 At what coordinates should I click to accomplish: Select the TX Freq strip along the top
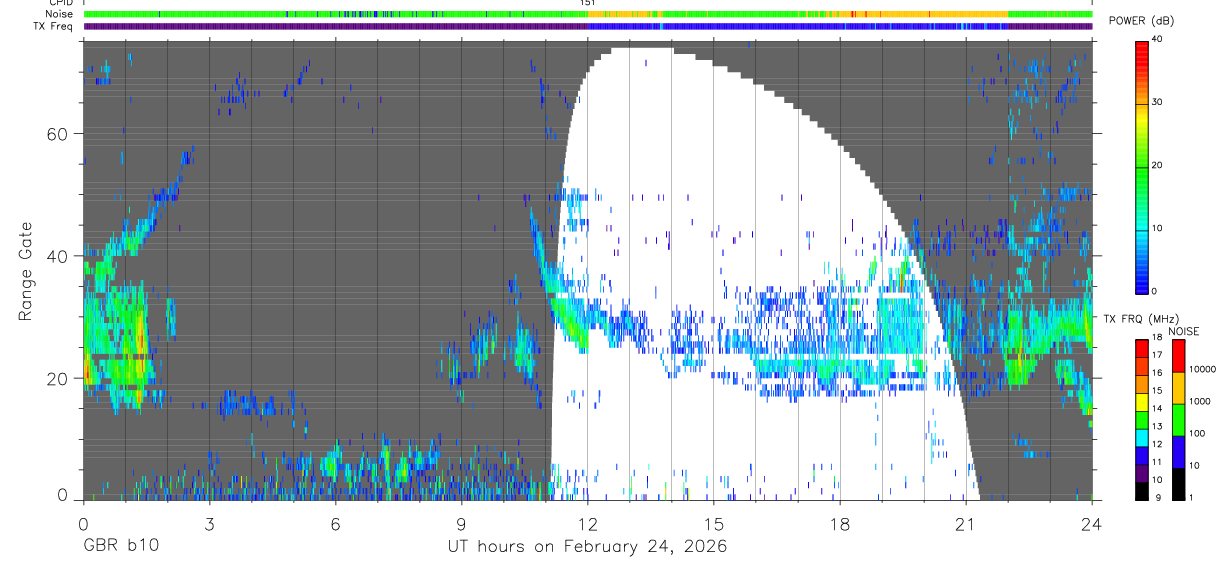(588, 26)
